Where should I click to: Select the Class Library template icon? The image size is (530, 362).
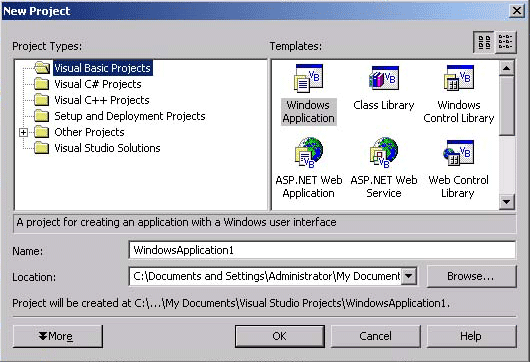tap(384, 78)
